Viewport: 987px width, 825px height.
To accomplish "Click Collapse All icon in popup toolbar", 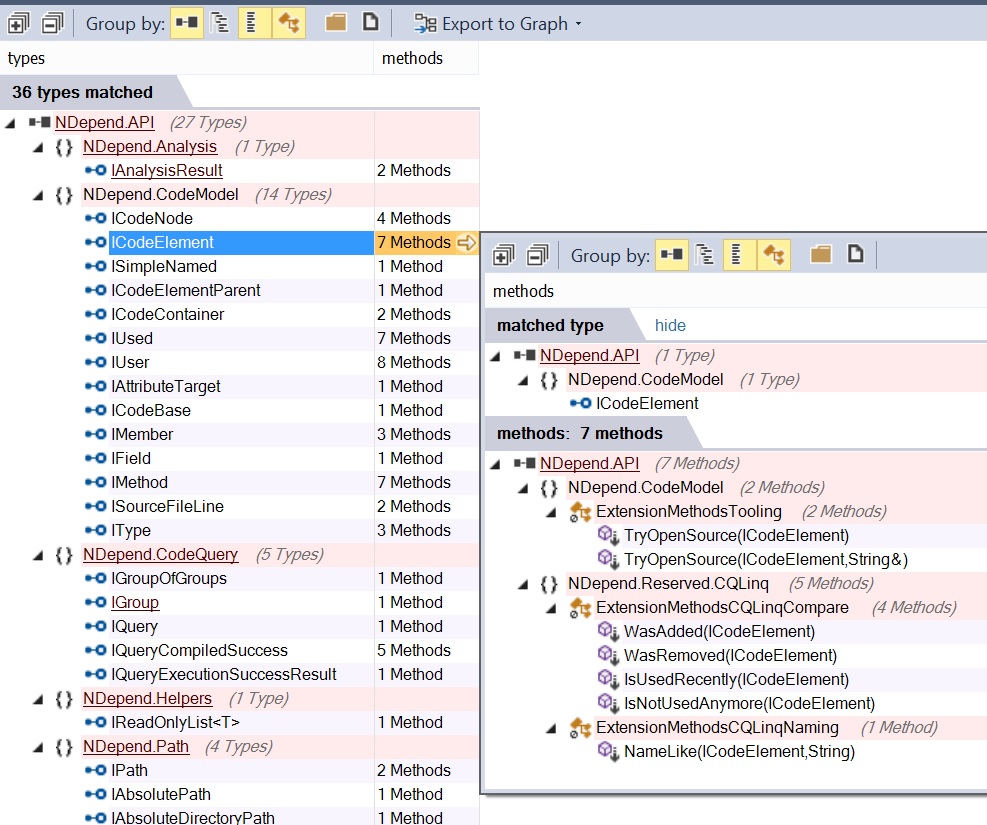I will tap(538, 255).
